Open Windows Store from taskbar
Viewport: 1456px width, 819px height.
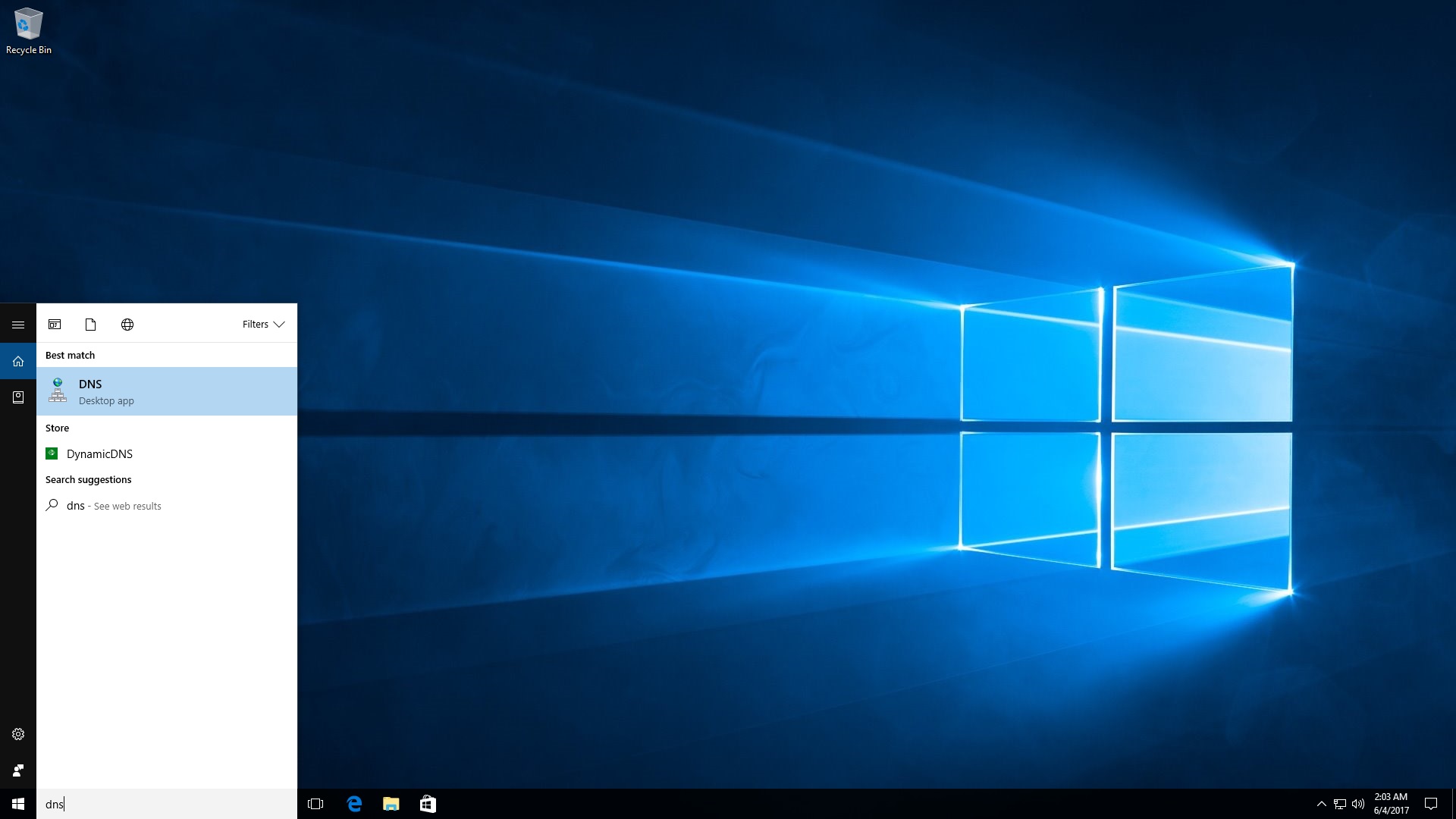[x=428, y=804]
